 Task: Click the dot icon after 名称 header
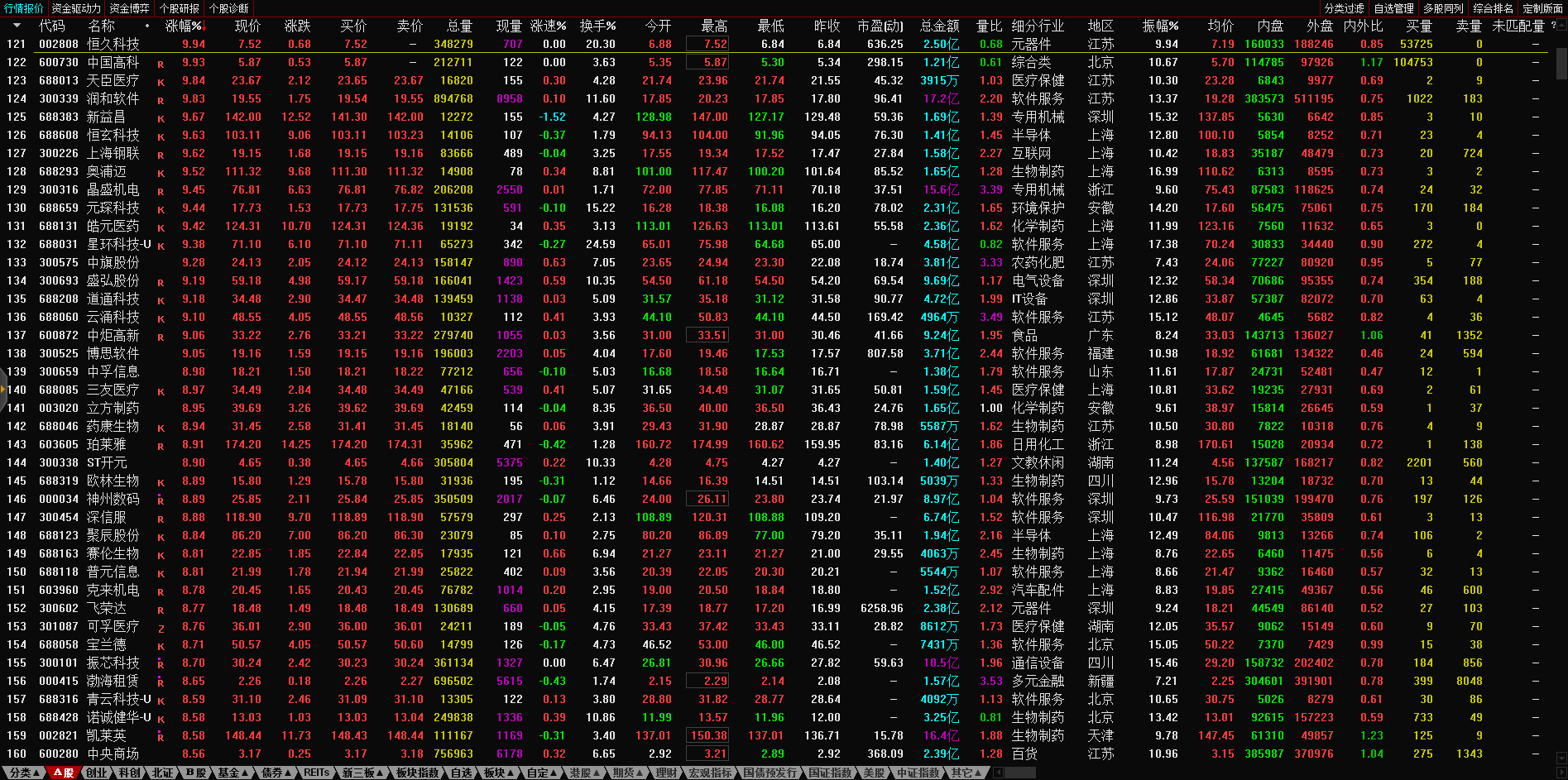(x=147, y=26)
